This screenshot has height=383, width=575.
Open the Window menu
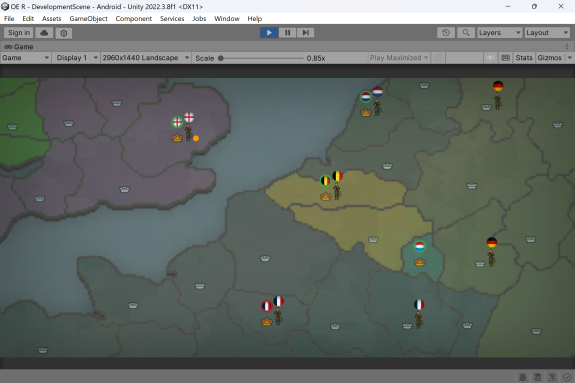227,19
